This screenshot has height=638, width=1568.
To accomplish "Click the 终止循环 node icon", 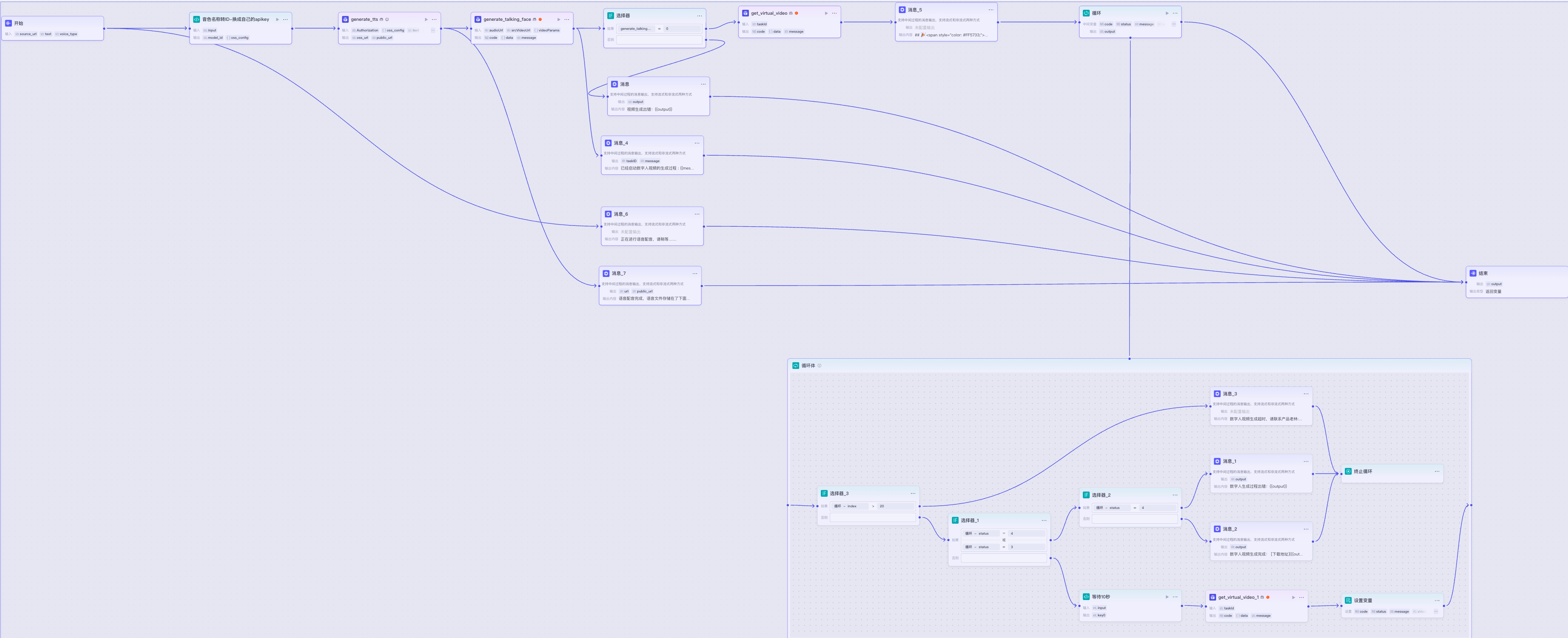I will pyautogui.click(x=1348, y=471).
